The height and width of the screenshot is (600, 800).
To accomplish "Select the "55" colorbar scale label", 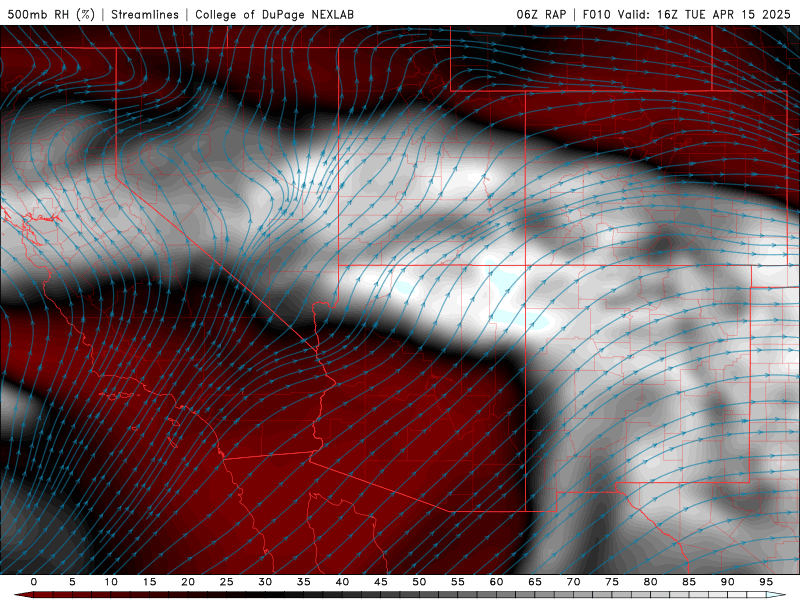I will pyautogui.click(x=458, y=582).
